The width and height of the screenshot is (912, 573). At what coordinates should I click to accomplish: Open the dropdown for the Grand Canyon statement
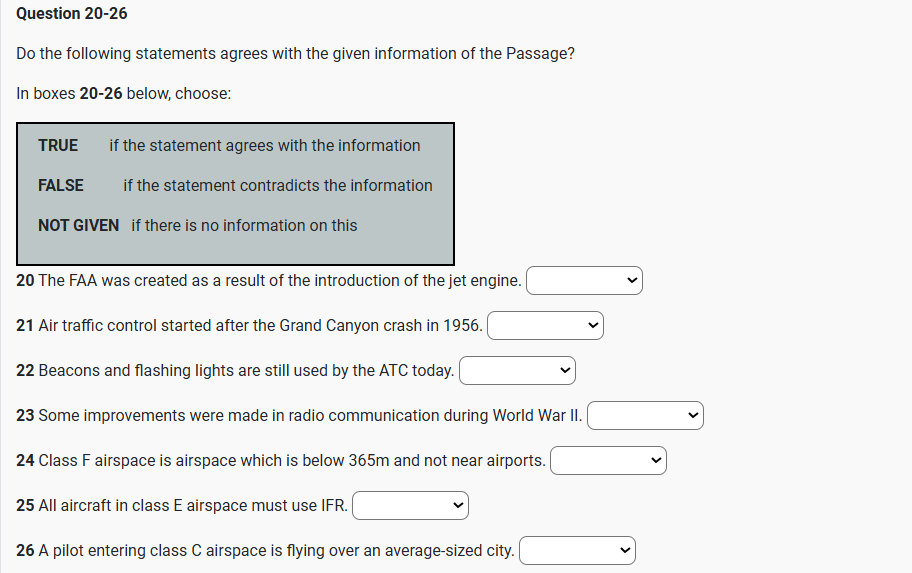click(545, 326)
